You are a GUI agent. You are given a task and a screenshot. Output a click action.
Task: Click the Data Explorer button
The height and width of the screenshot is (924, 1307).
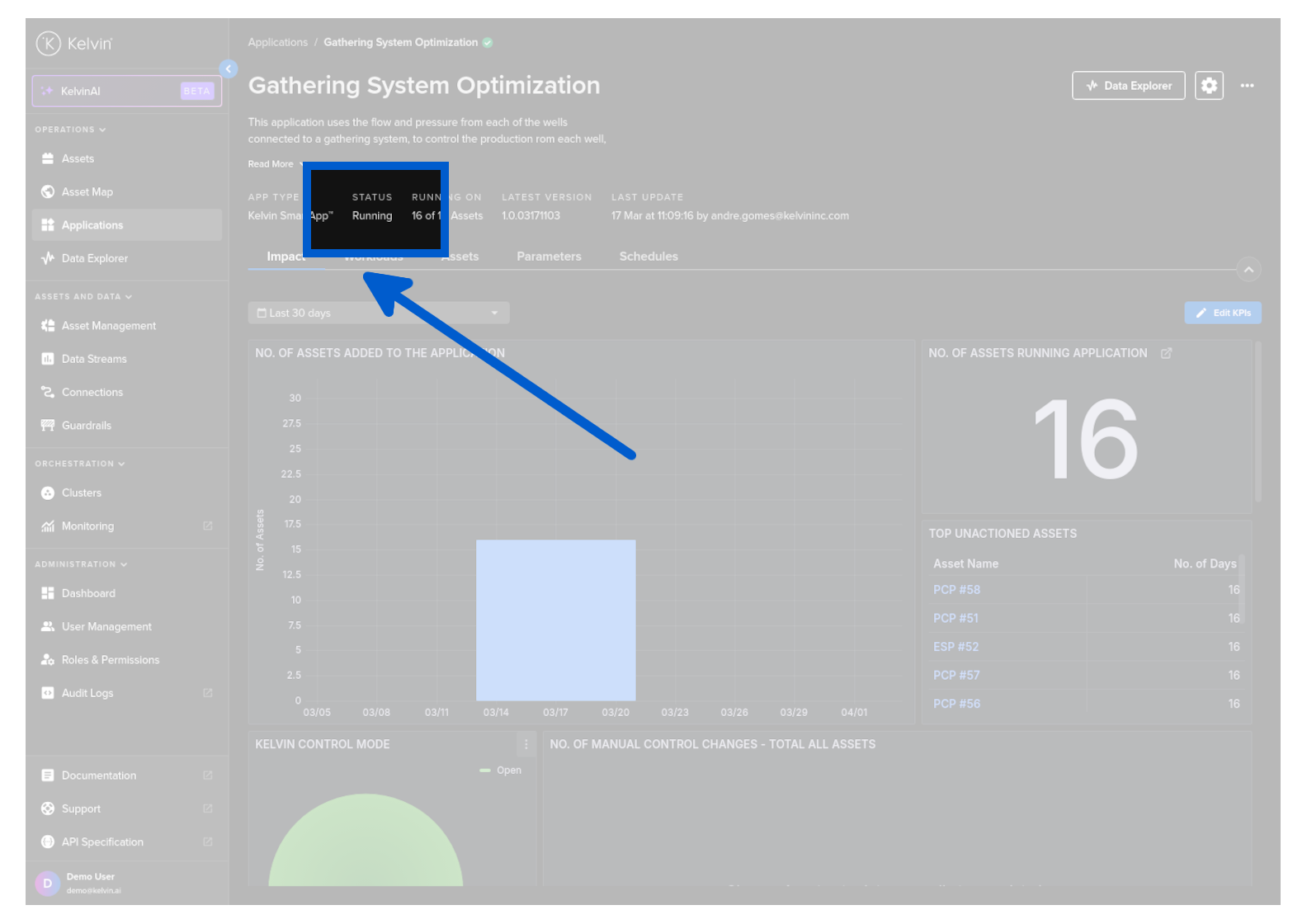pyautogui.click(x=1128, y=86)
